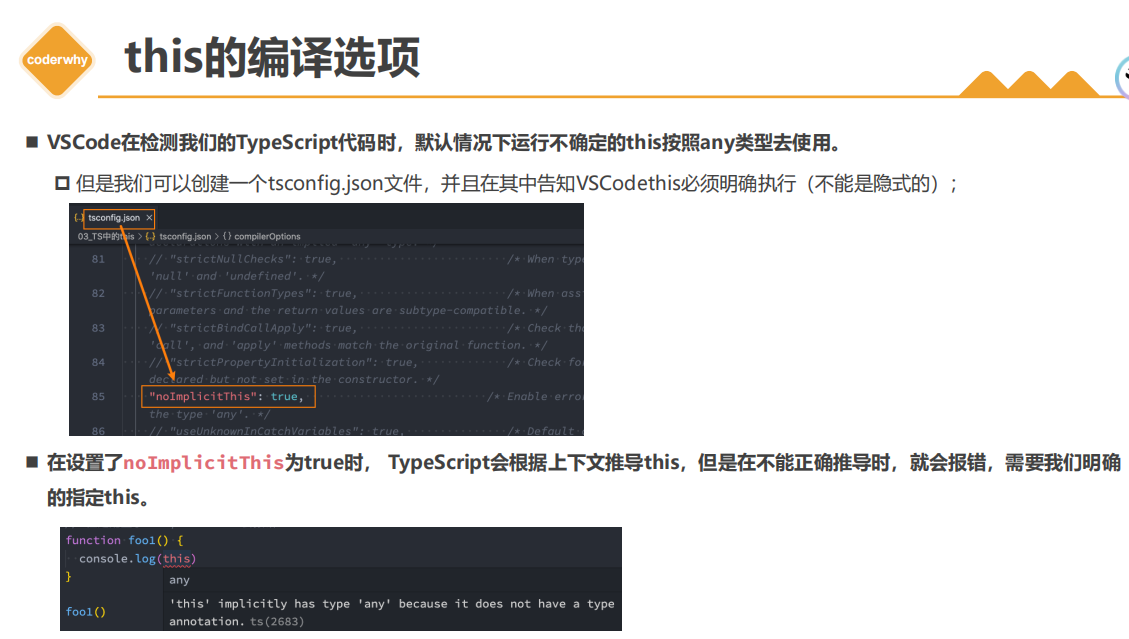Image resolution: width=1129 pixels, height=639 pixels.
Task: Click the true value after noImplicitThis
Action: pyautogui.click(x=284, y=396)
